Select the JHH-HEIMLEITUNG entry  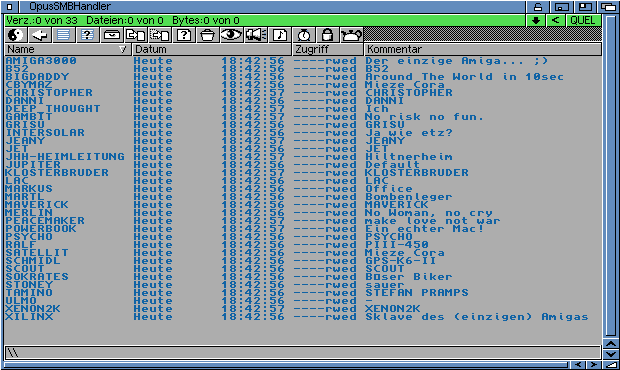tap(65, 157)
